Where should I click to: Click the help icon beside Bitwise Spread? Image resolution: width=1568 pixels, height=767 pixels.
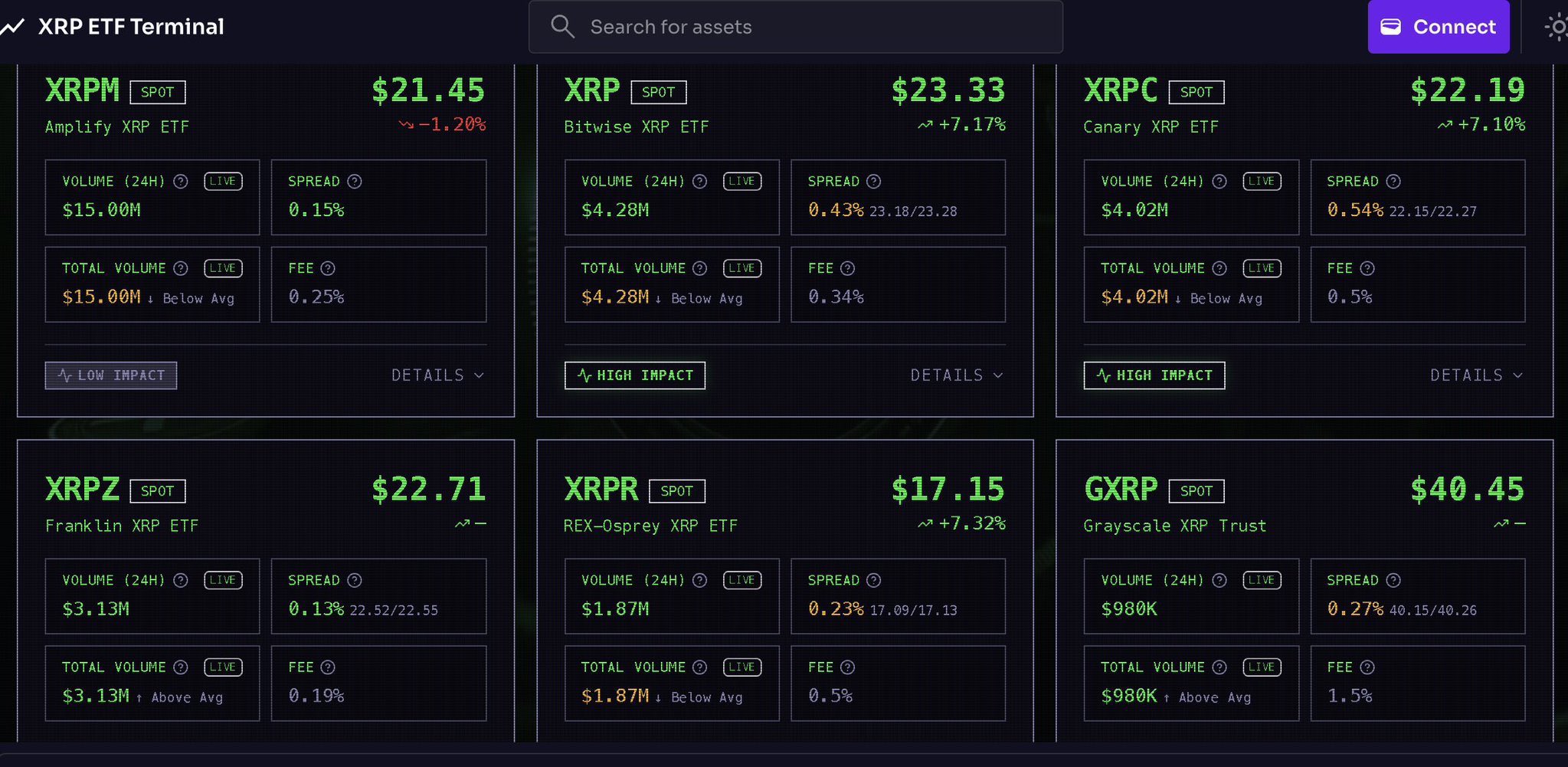[872, 182]
